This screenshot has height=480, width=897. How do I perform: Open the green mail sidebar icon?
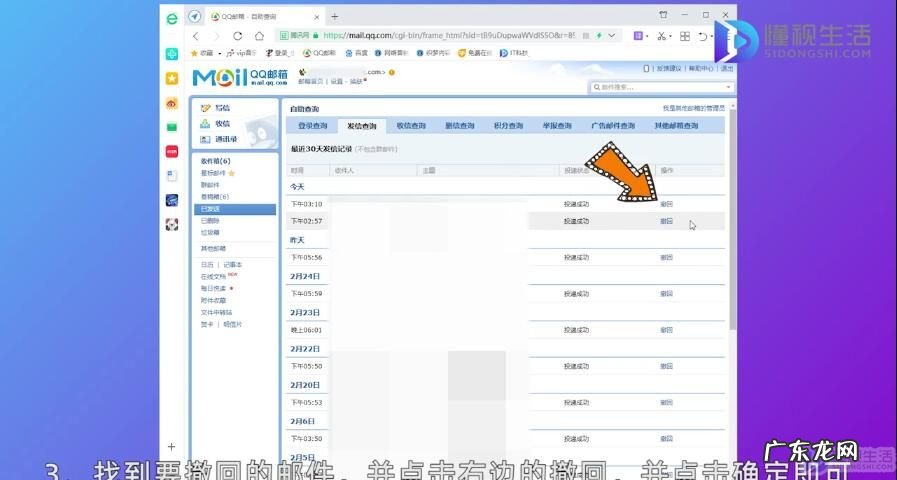(x=172, y=127)
